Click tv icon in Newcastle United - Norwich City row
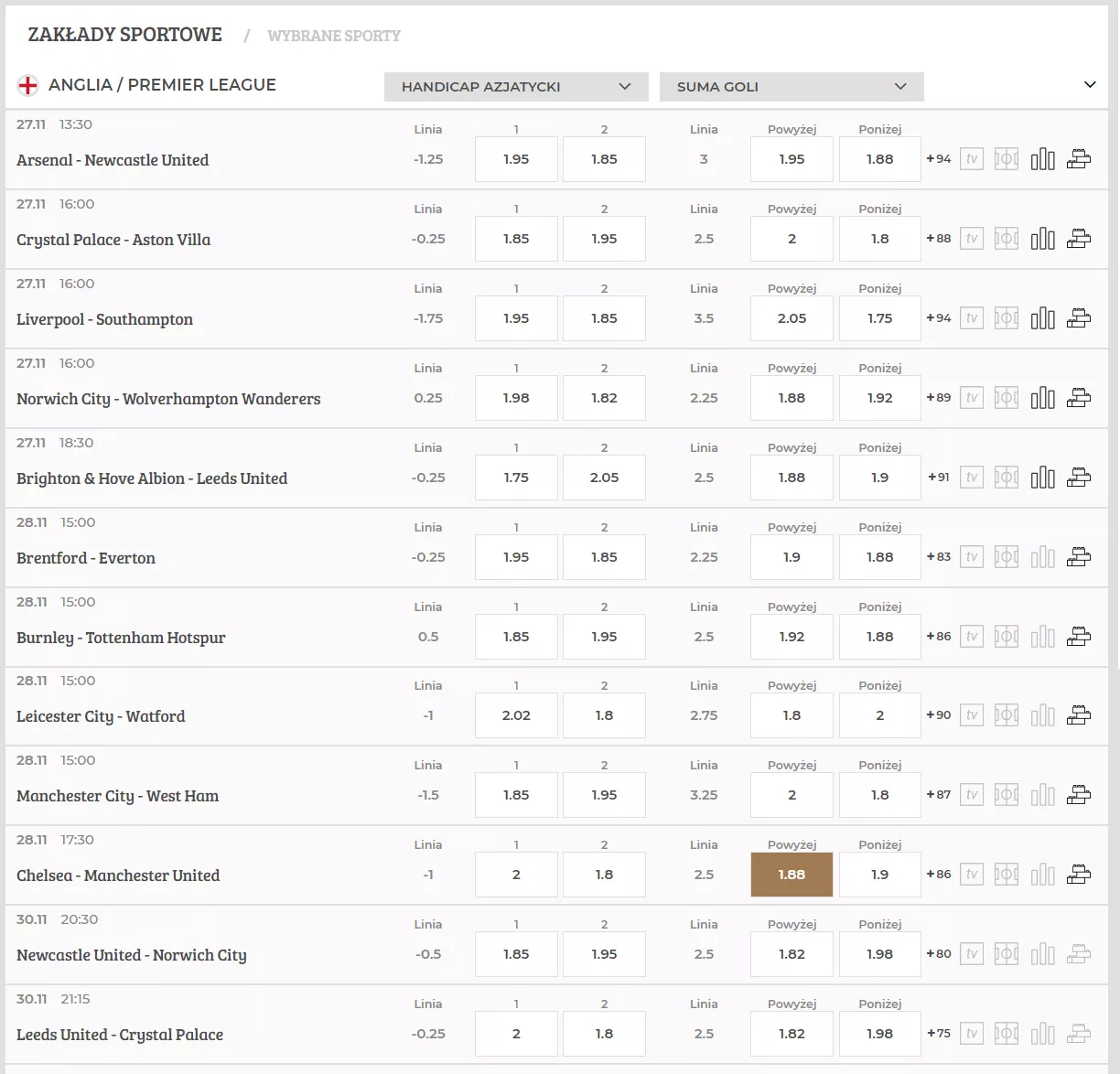This screenshot has height=1074, width=1120. pyautogui.click(x=972, y=954)
